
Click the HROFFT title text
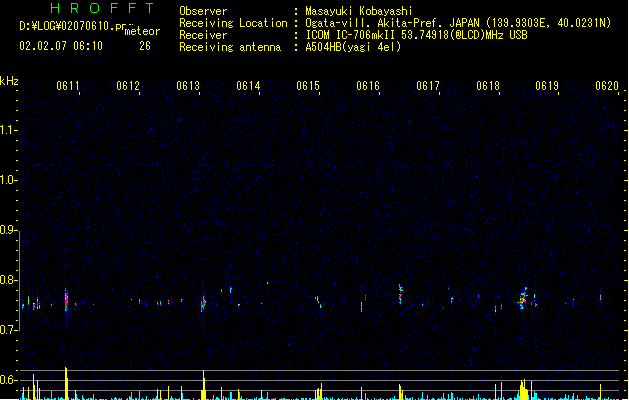[x=102, y=8]
